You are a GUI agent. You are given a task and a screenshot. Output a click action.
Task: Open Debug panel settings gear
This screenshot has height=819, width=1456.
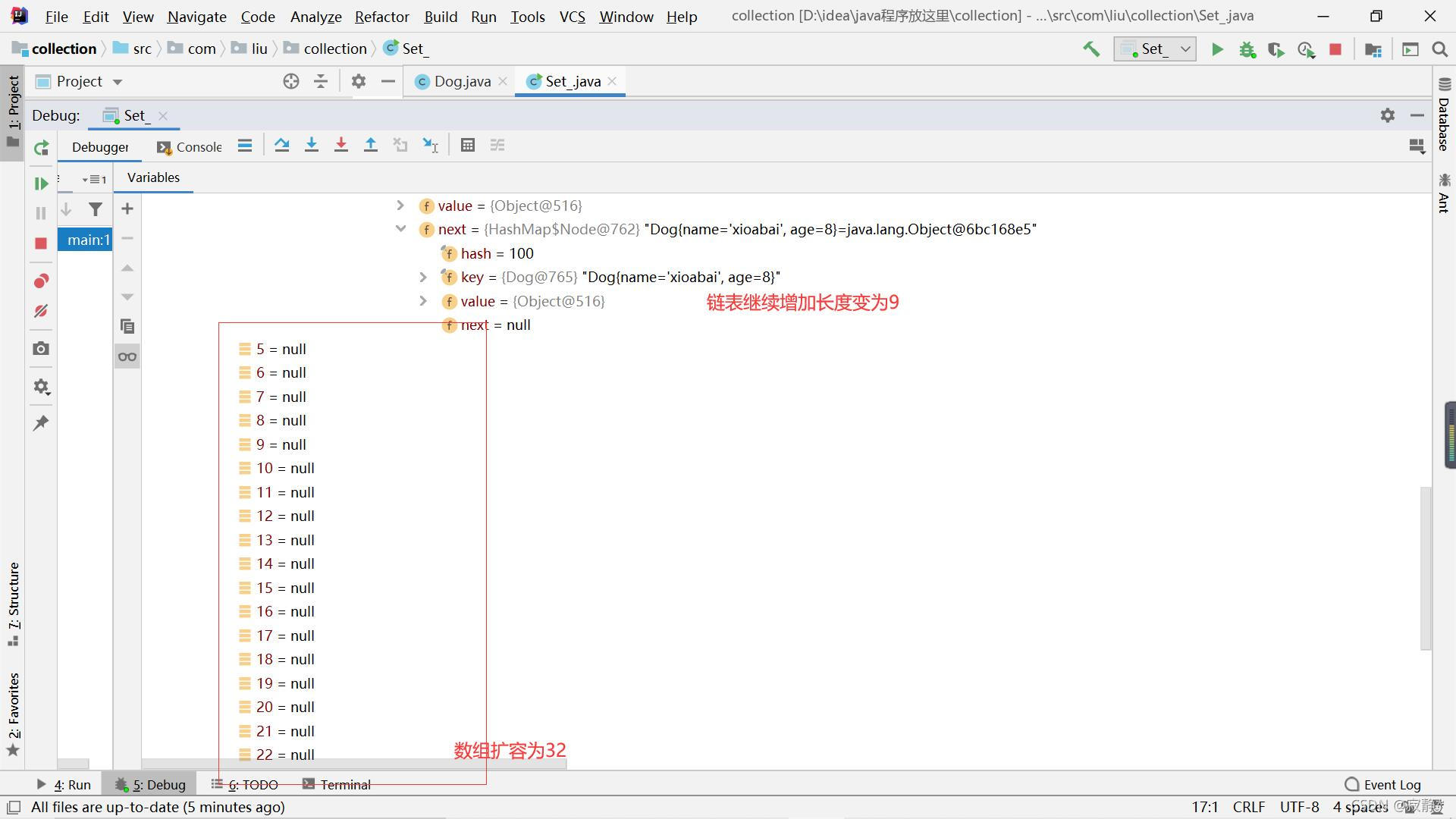click(1387, 115)
